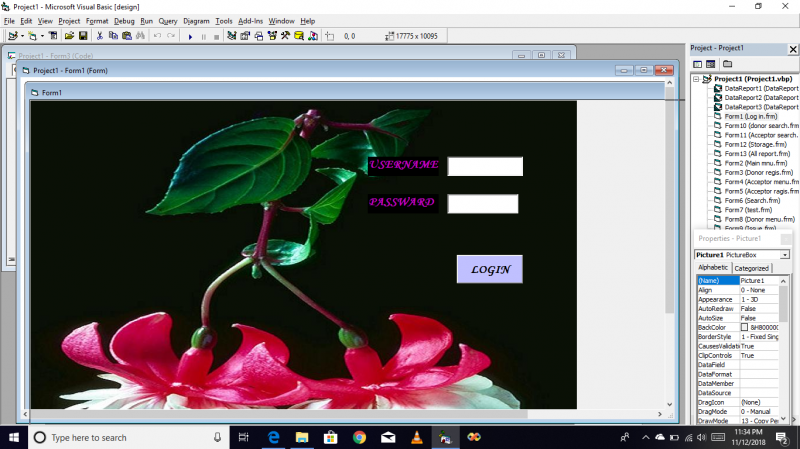Open Data View Window toolbar icon

(x=299, y=36)
